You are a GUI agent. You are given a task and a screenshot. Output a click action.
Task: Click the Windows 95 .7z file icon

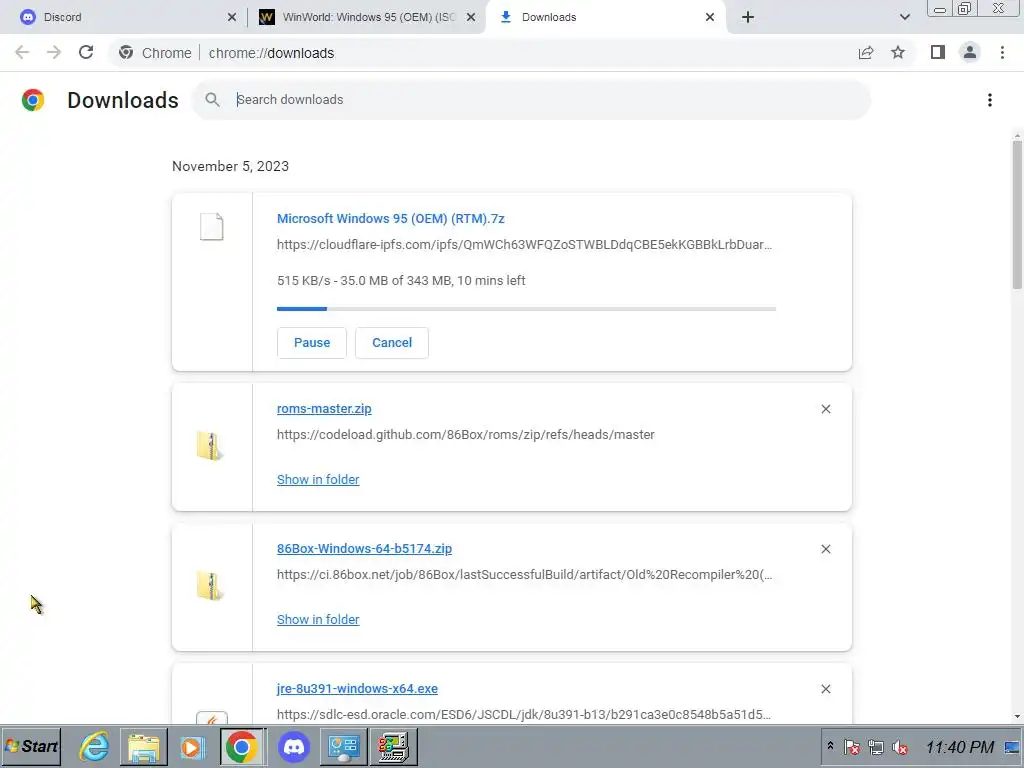coord(212,227)
